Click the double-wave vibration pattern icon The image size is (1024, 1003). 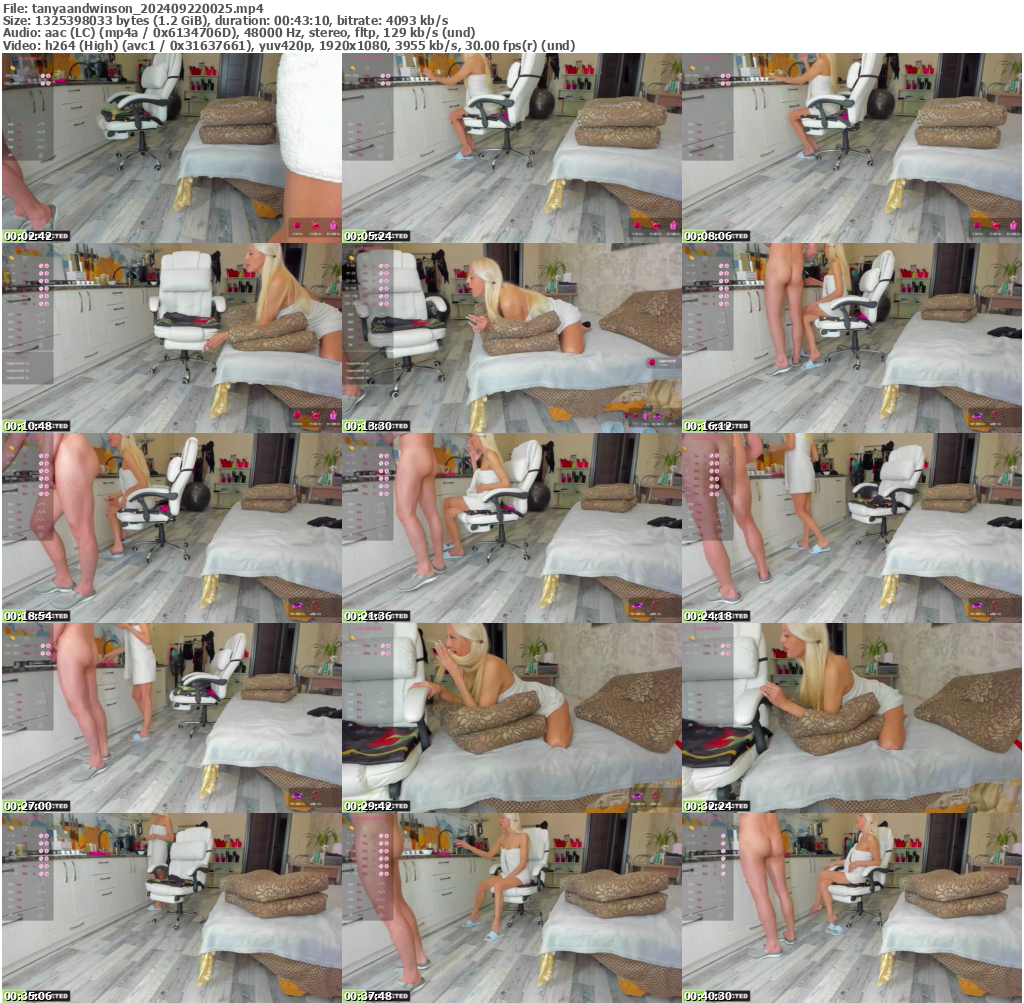[x=41, y=131]
